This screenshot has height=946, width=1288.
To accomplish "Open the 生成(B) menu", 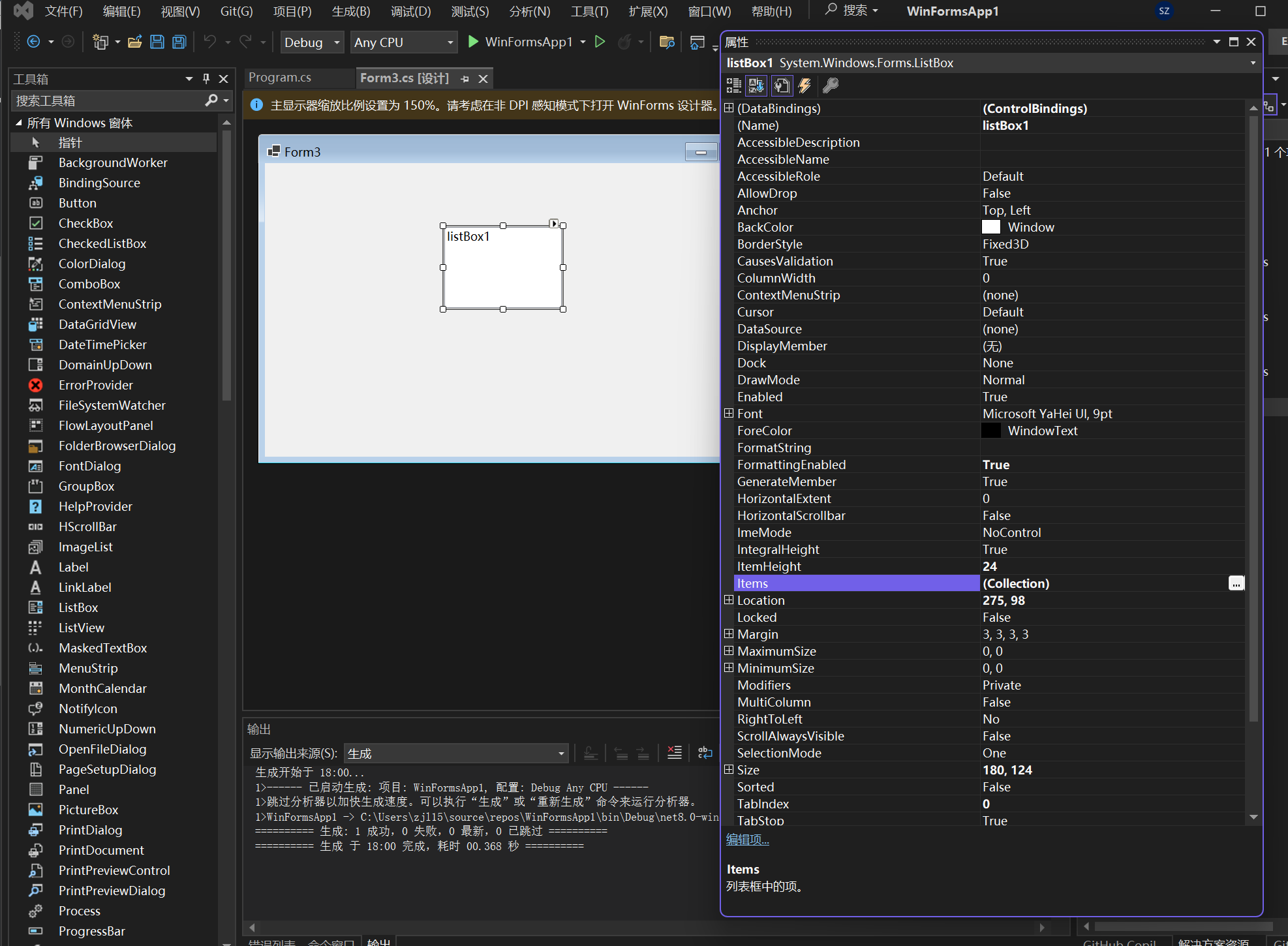I will point(351,12).
